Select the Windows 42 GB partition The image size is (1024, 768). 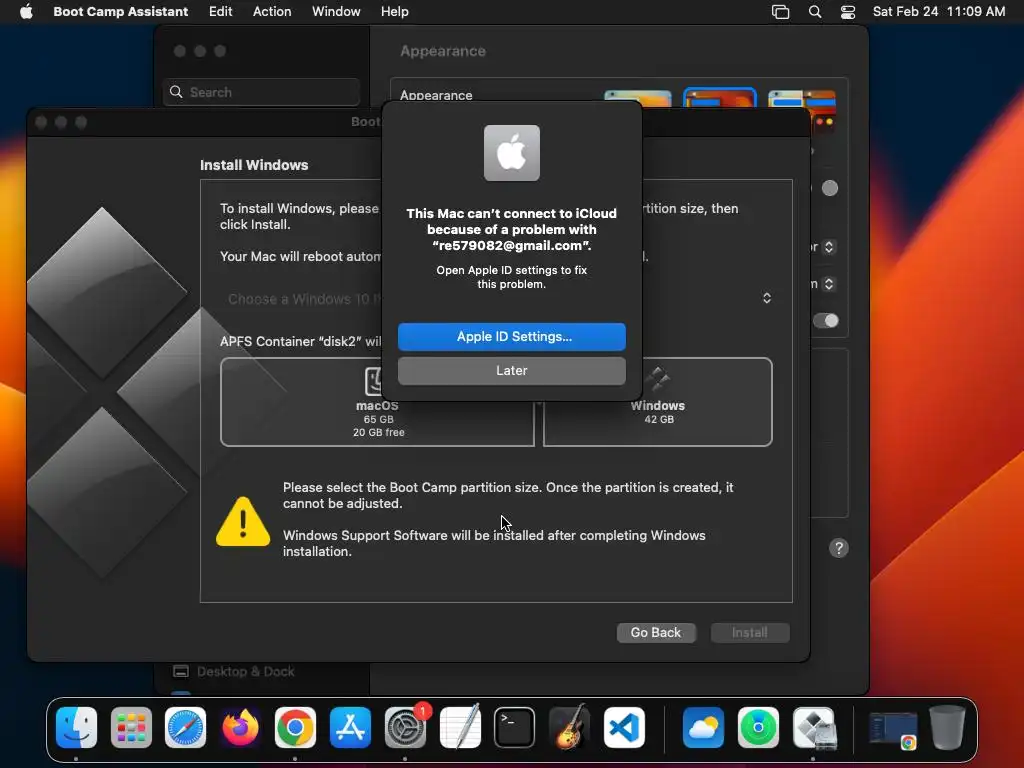pos(658,402)
